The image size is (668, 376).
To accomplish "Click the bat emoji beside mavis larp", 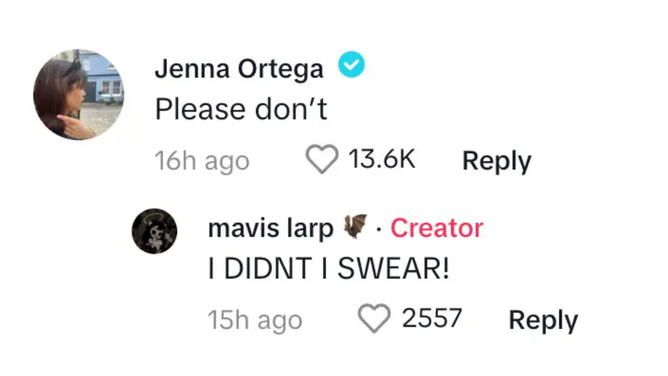I will pyautogui.click(x=355, y=226).
